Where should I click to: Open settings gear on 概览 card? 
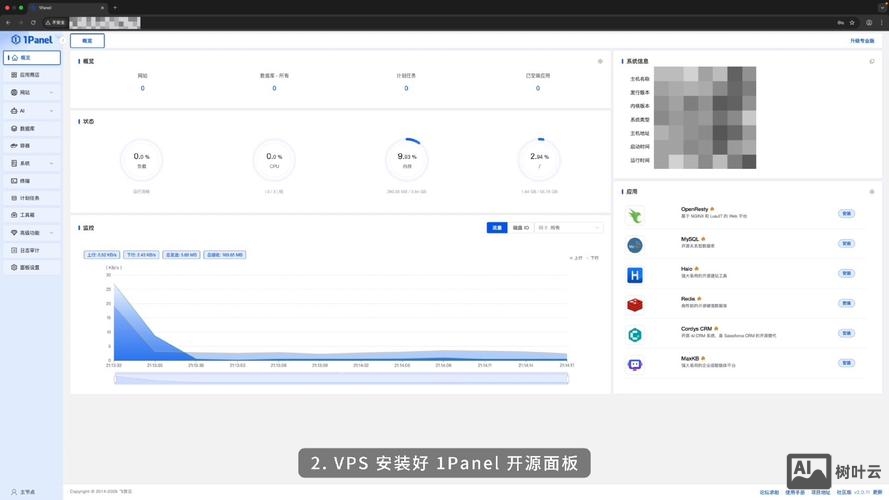click(x=600, y=61)
